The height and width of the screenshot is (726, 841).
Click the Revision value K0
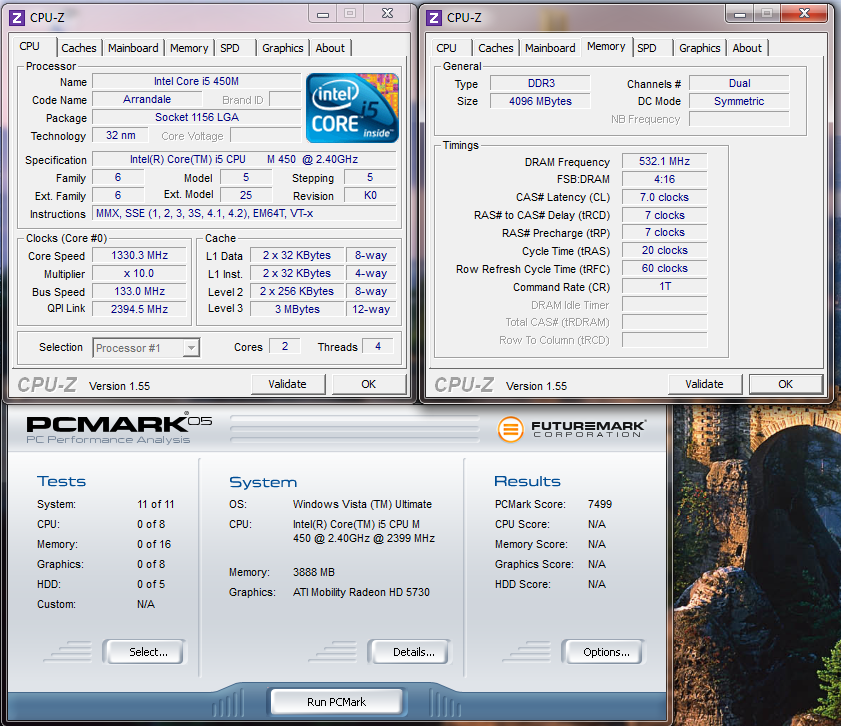click(x=370, y=196)
